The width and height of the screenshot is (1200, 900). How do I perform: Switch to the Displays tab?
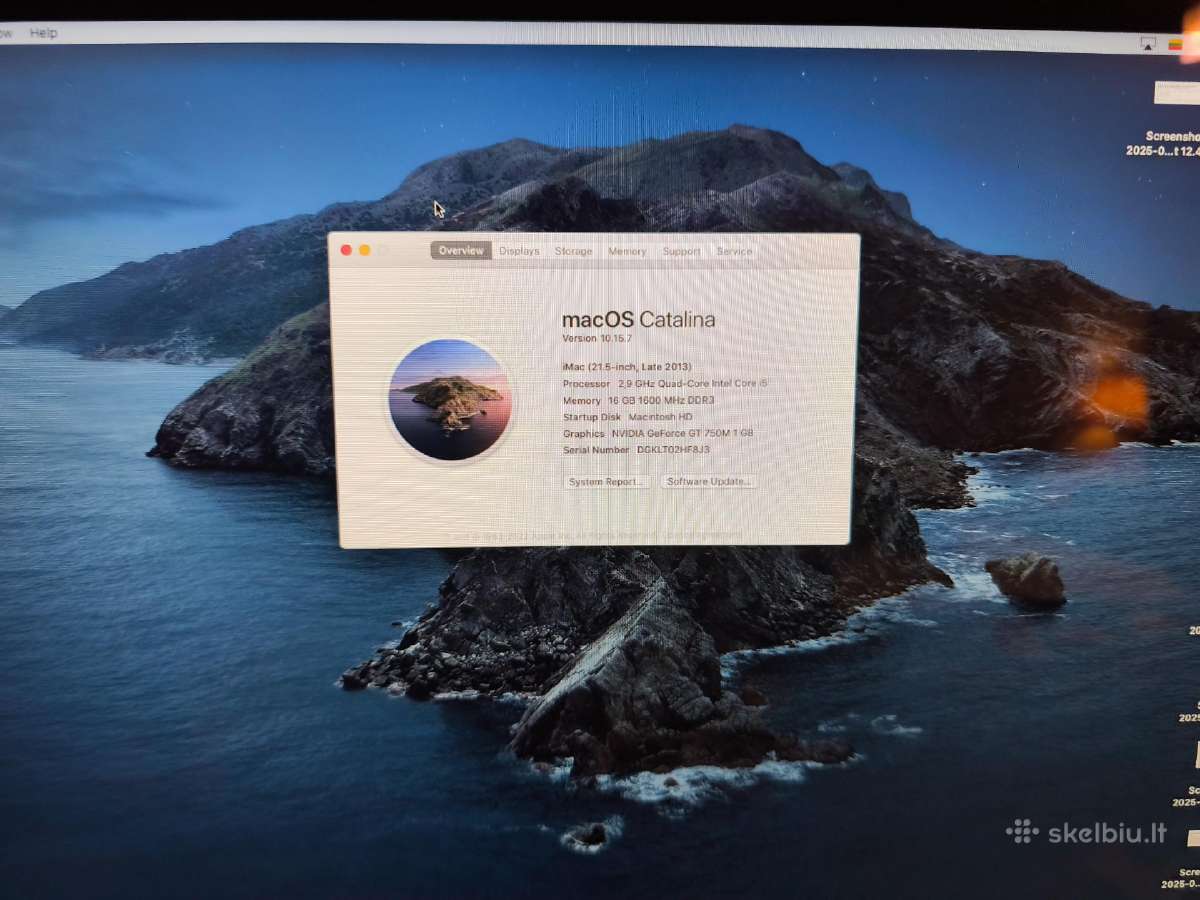(519, 251)
